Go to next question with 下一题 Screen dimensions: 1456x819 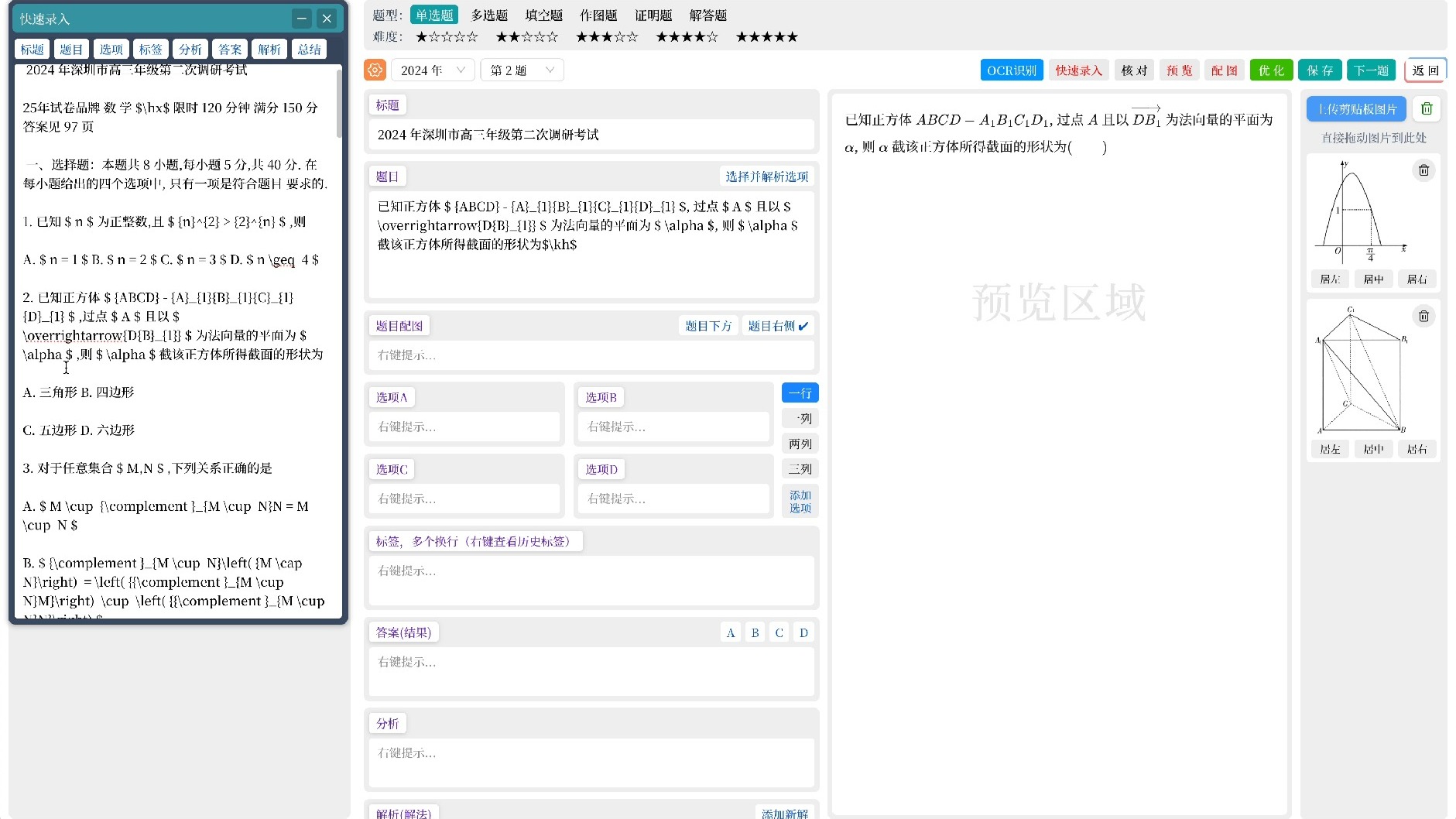coord(1371,70)
